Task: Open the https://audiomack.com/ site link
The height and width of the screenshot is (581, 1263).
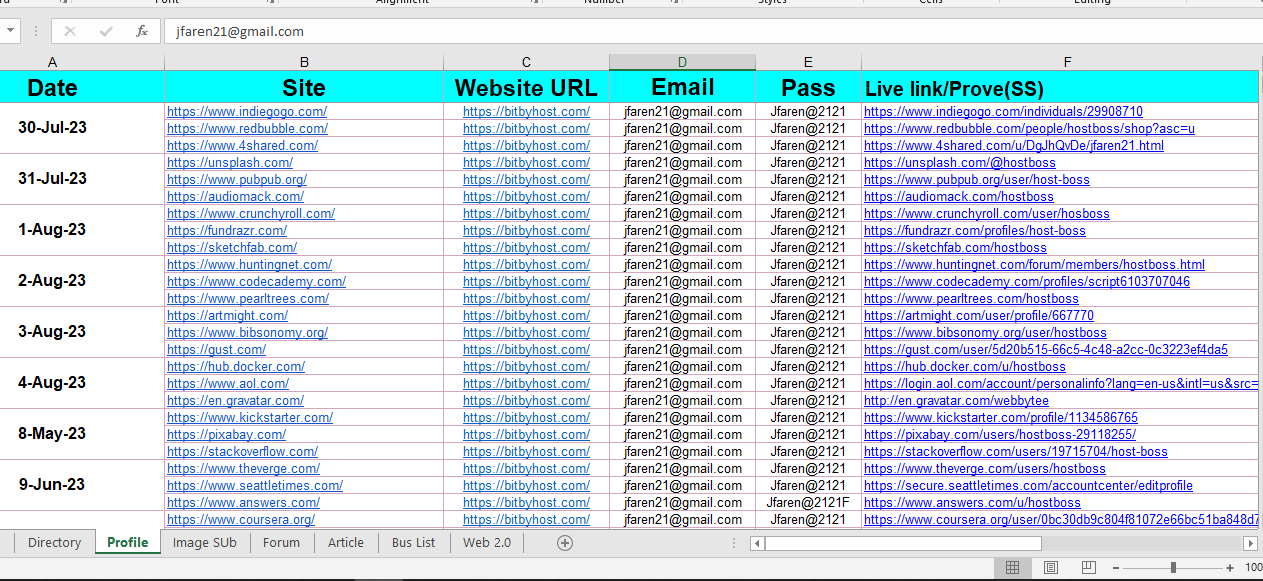Action: pyautogui.click(x=236, y=197)
